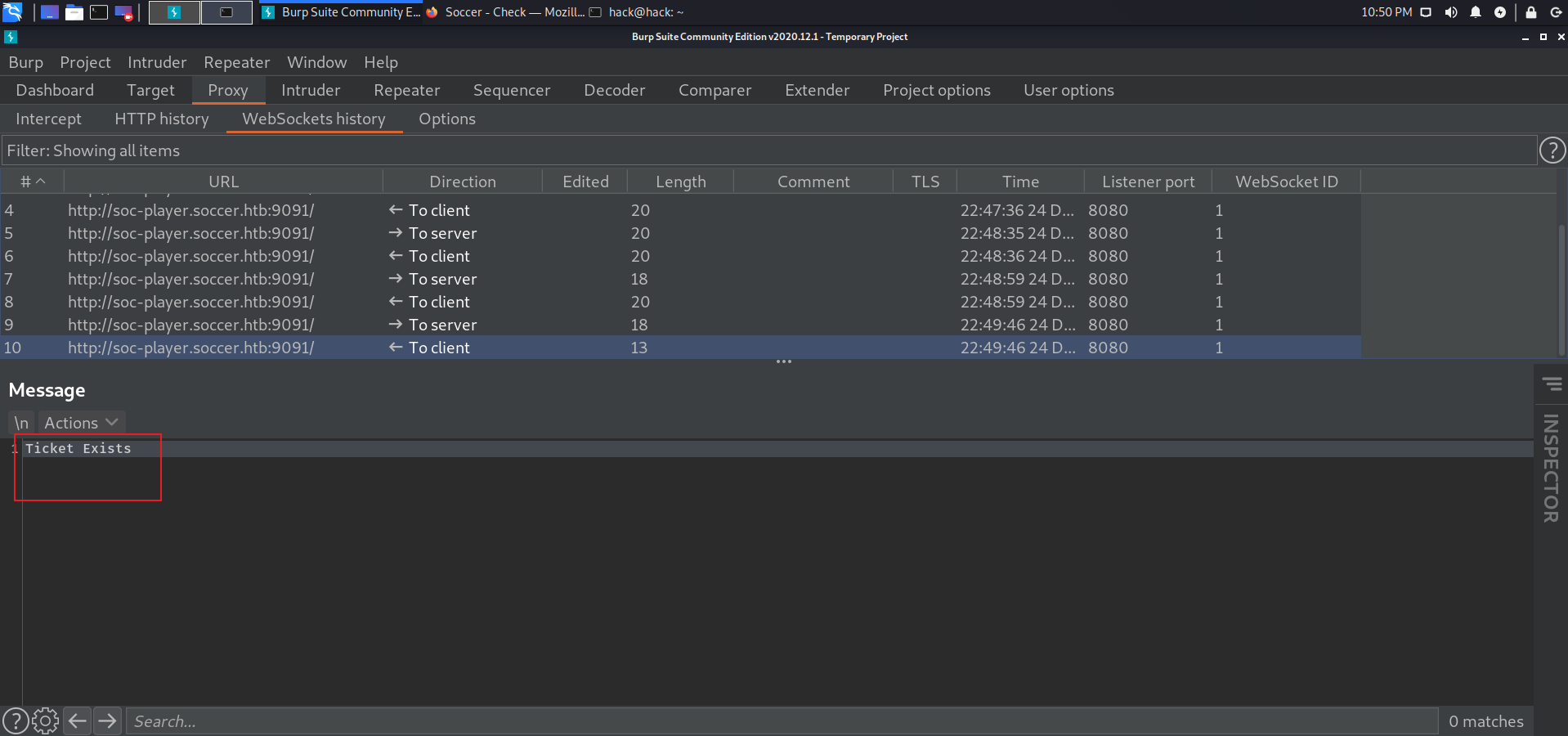The height and width of the screenshot is (736, 1568).
Task: Open search settings gear icon
Action: click(x=45, y=721)
